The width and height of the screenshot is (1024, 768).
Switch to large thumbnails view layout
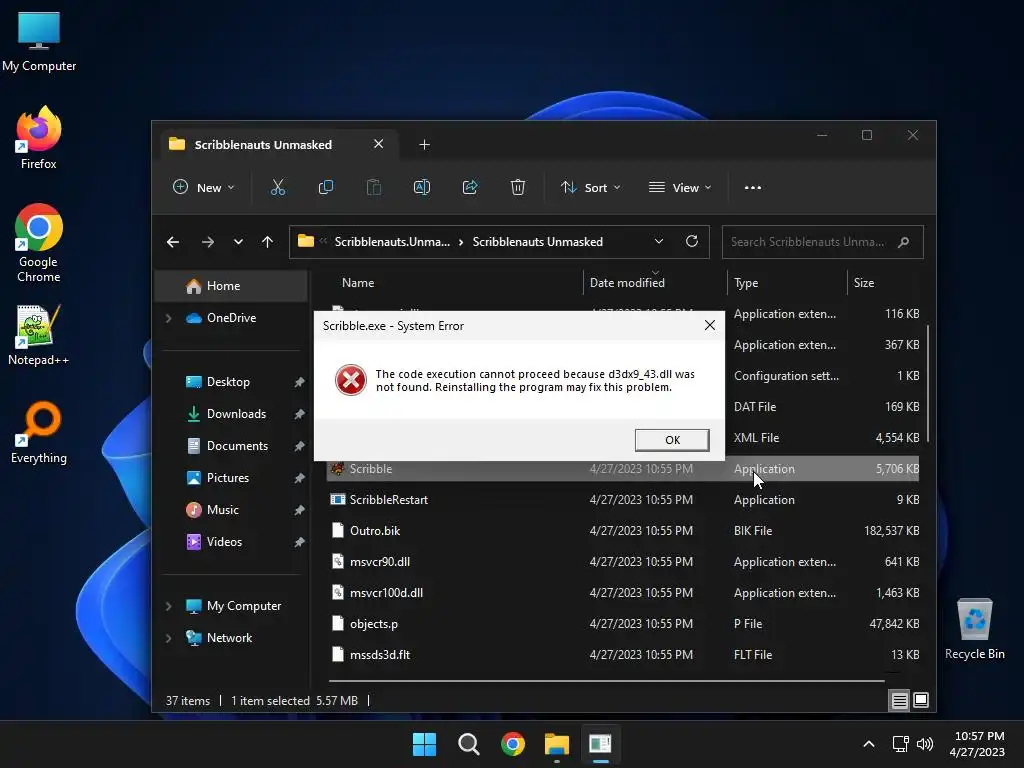point(921,701)
